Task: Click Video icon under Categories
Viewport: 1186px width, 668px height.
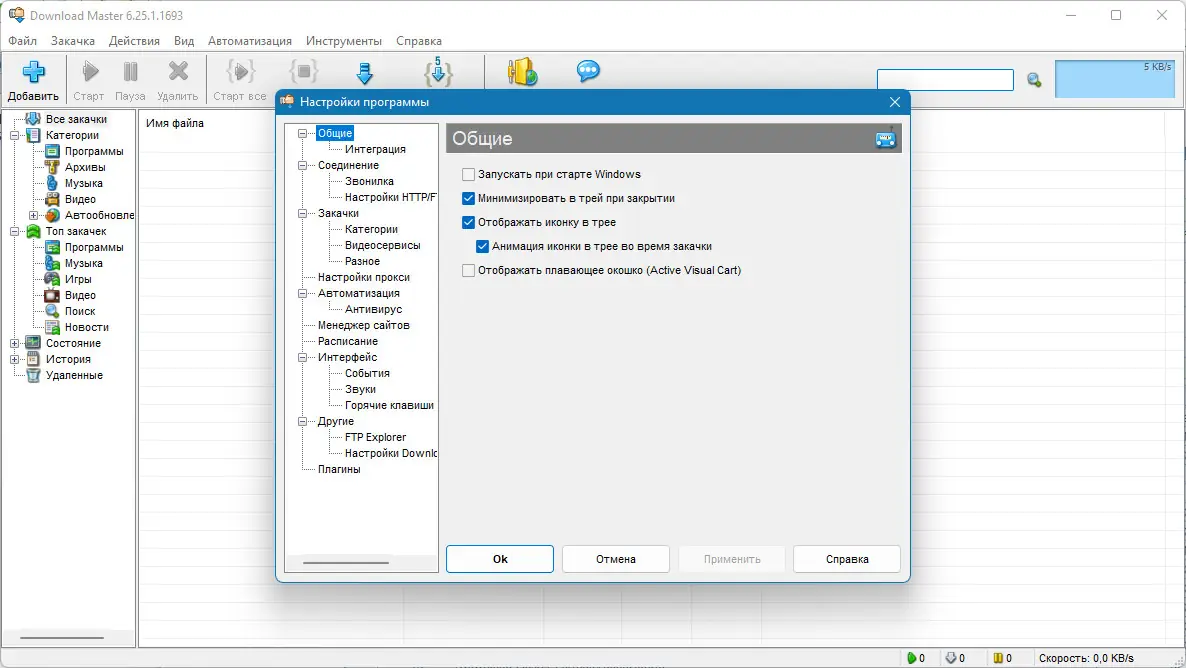Action: point(52,199)
